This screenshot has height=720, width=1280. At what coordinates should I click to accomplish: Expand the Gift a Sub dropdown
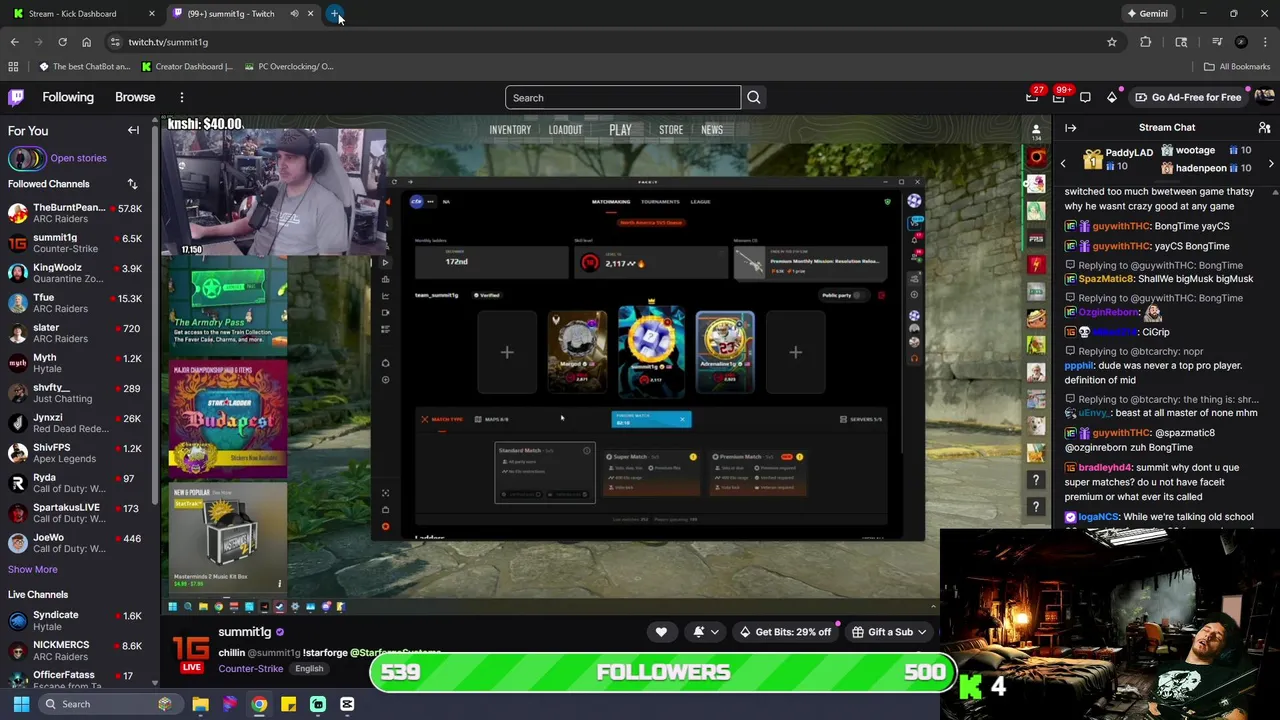922,632
